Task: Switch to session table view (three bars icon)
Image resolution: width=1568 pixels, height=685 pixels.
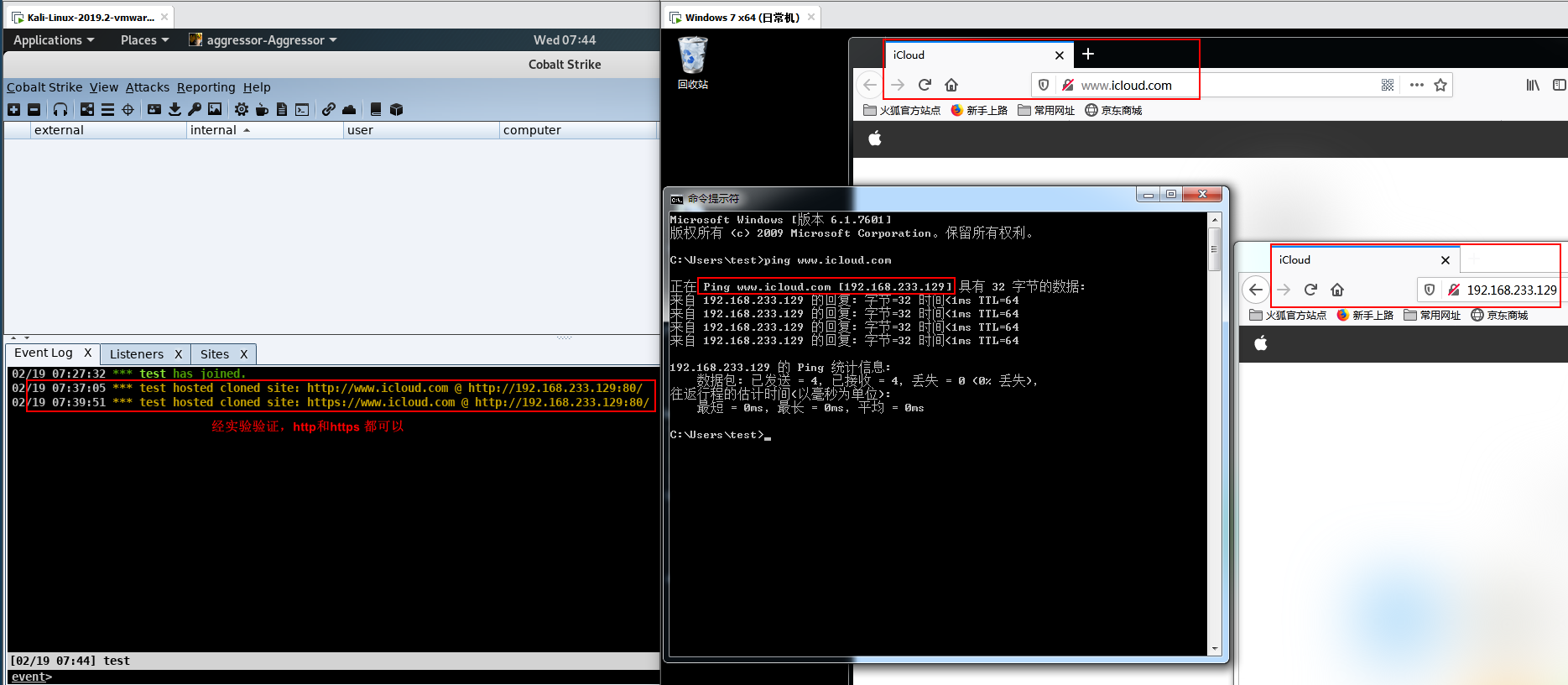Action: click(x=107, y=109)
